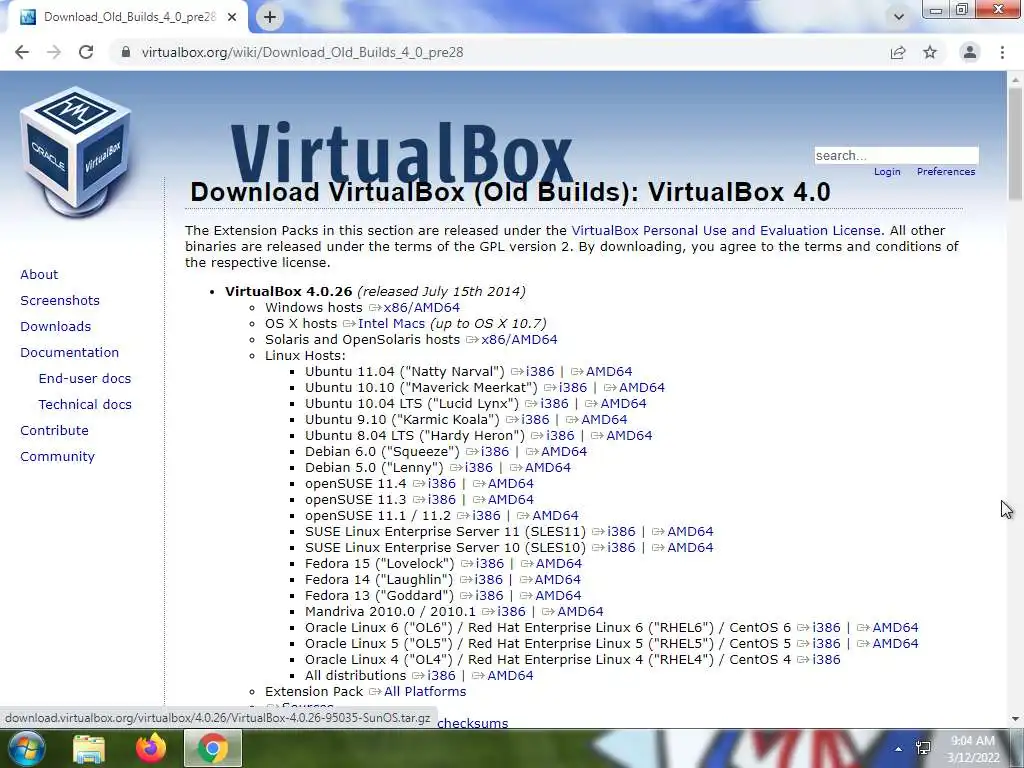
Task: Bookmark this page with the star icon
Action: click(930, 52)
